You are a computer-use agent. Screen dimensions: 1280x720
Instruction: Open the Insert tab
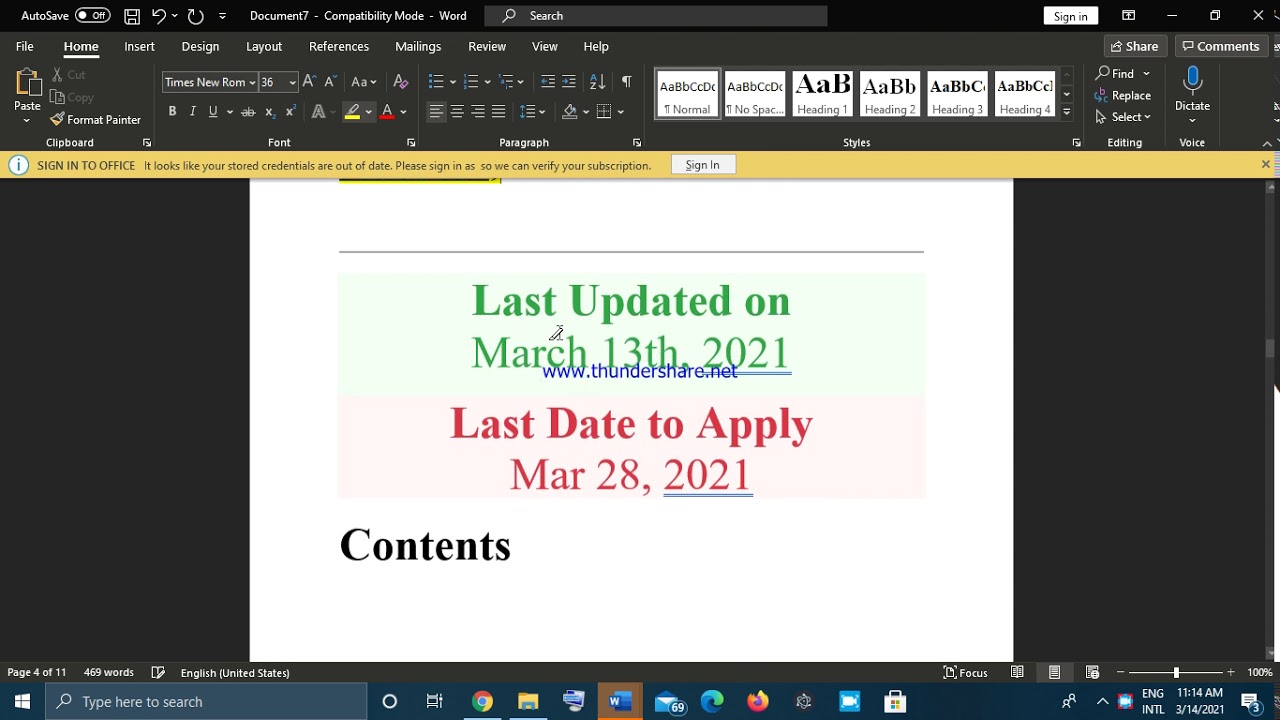tap(139, 47)
